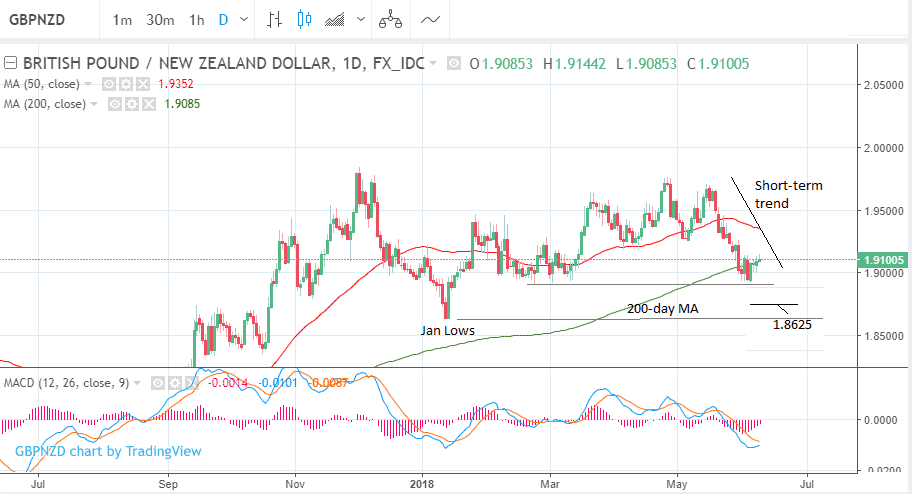This screenshot has height=494, width=912.
Task: Switch to the 30m timeframe
Action: pyautogui.click(x=160, y=20)
